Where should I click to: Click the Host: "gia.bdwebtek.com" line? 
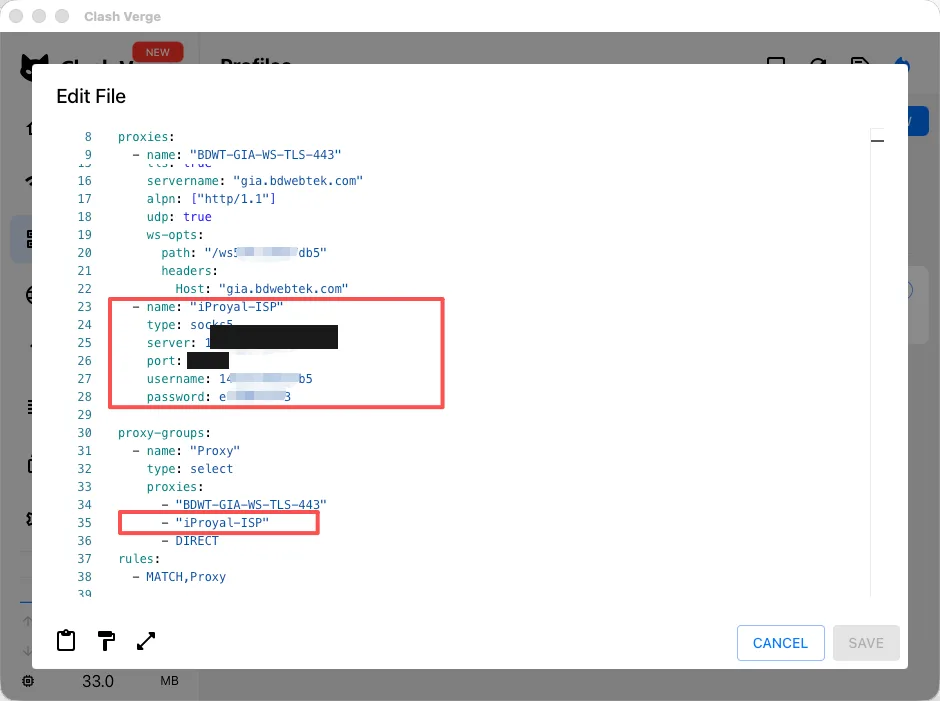point(262,288)
